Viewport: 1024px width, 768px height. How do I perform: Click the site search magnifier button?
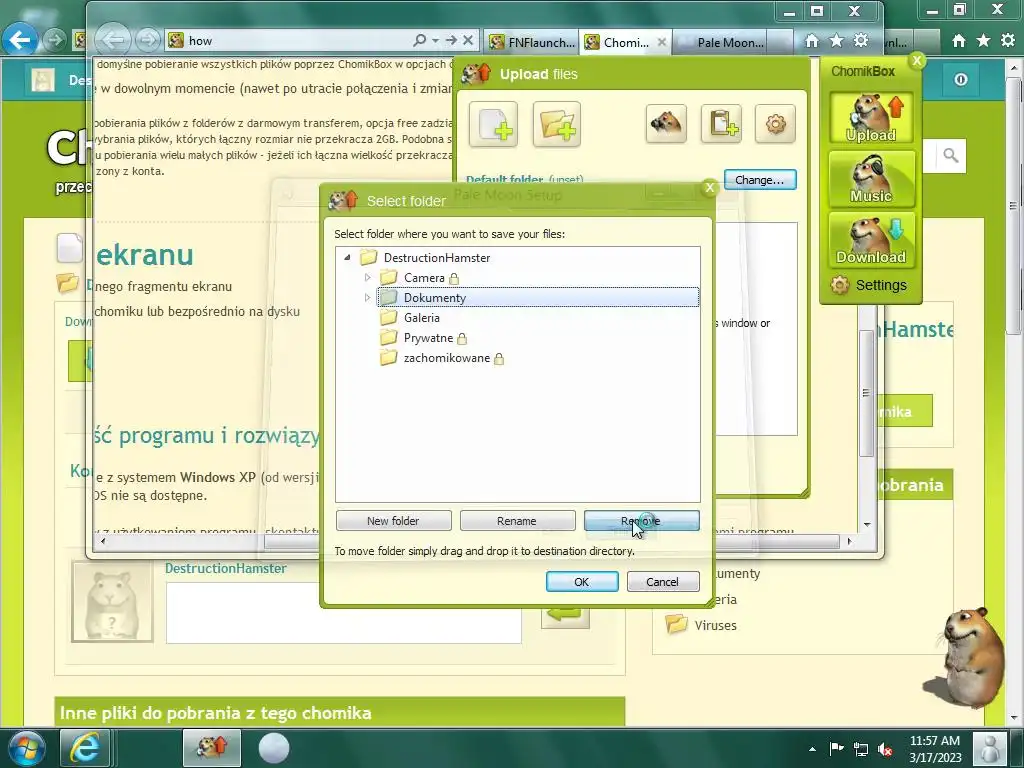(951, 155)
